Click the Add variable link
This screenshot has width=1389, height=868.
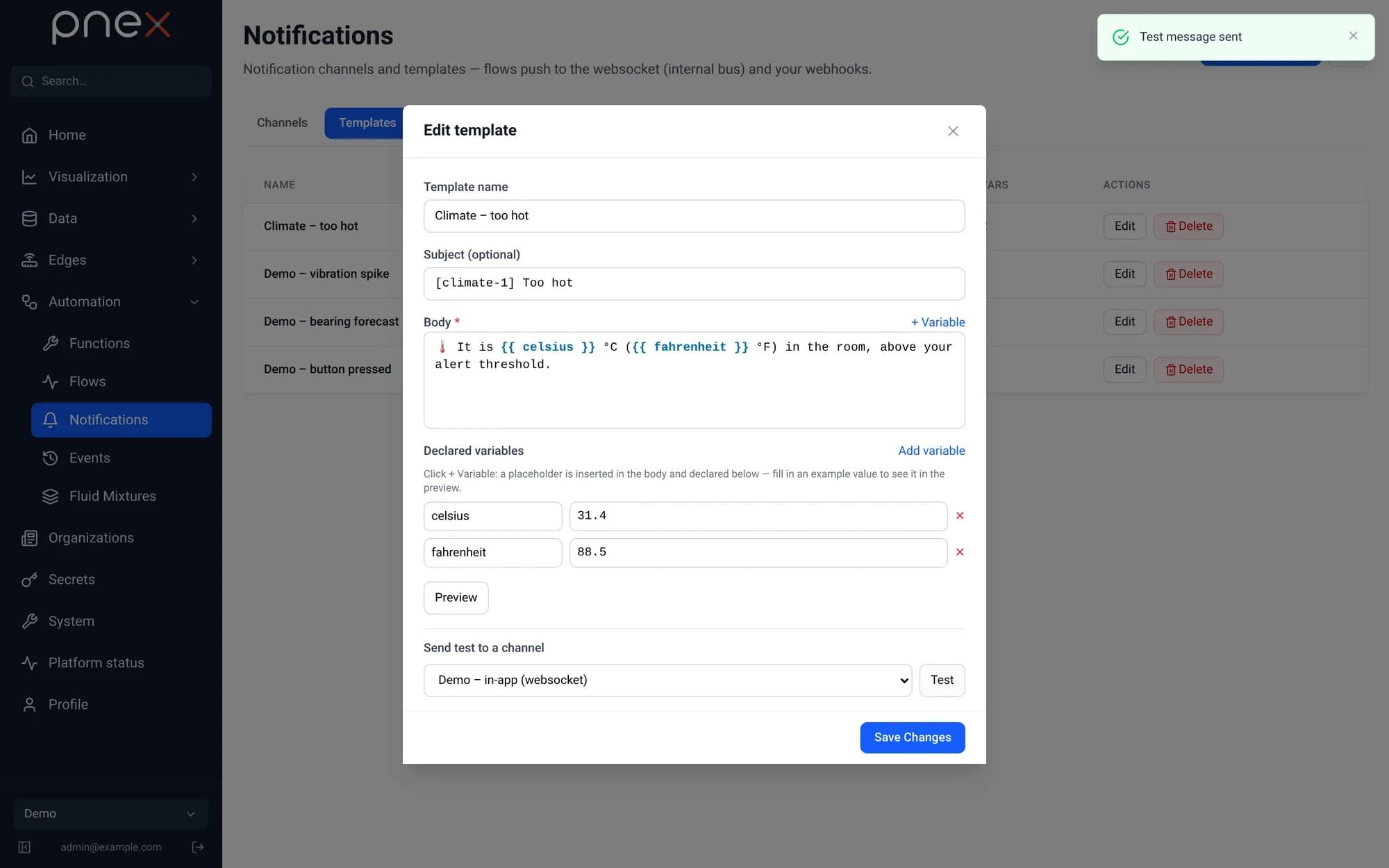(931, 451)
